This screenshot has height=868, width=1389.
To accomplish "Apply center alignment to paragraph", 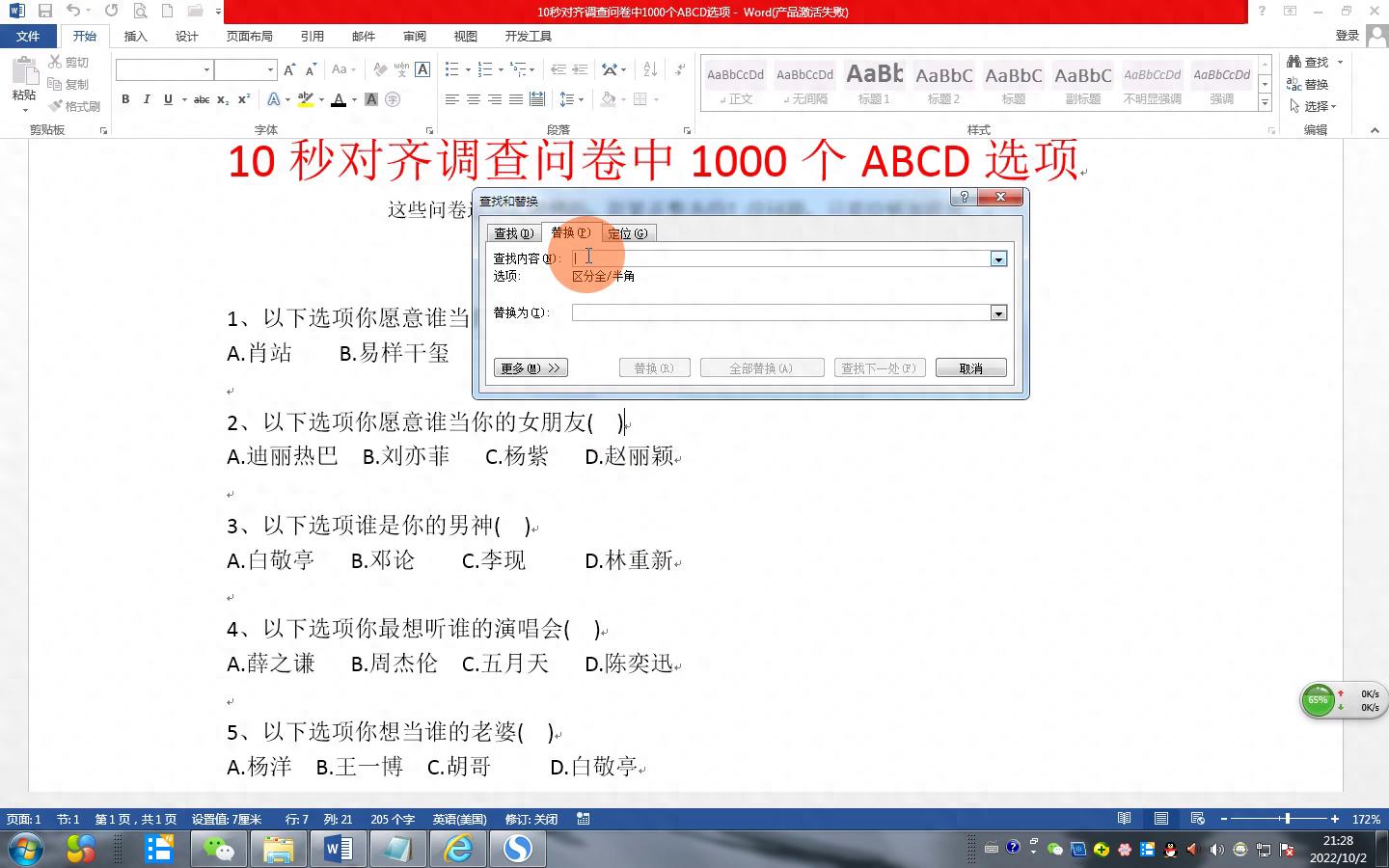I will tap(474, 99).
